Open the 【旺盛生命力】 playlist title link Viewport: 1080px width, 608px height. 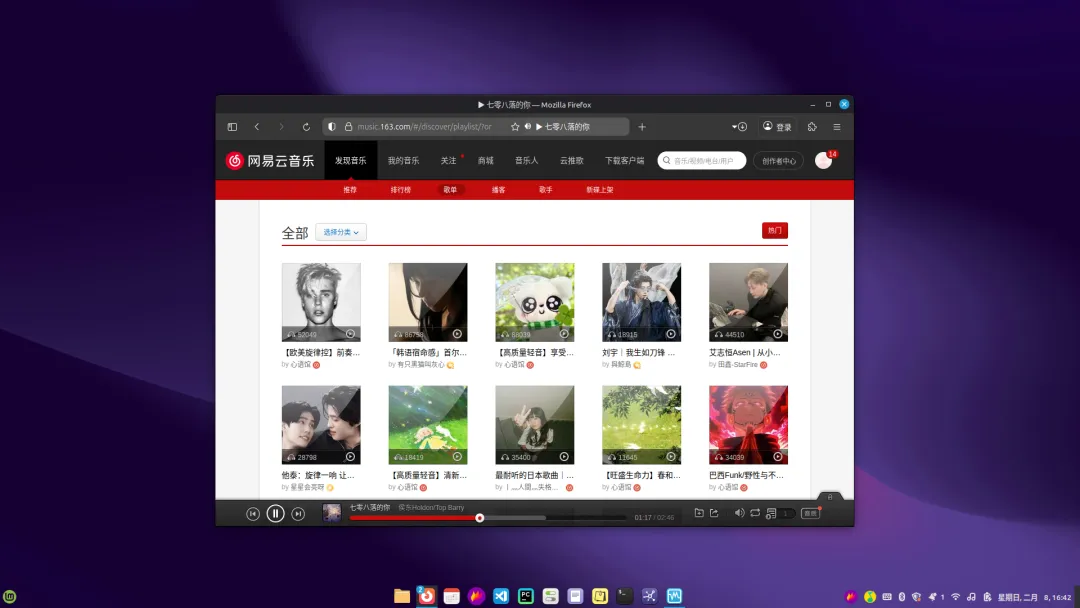point(641,475)
